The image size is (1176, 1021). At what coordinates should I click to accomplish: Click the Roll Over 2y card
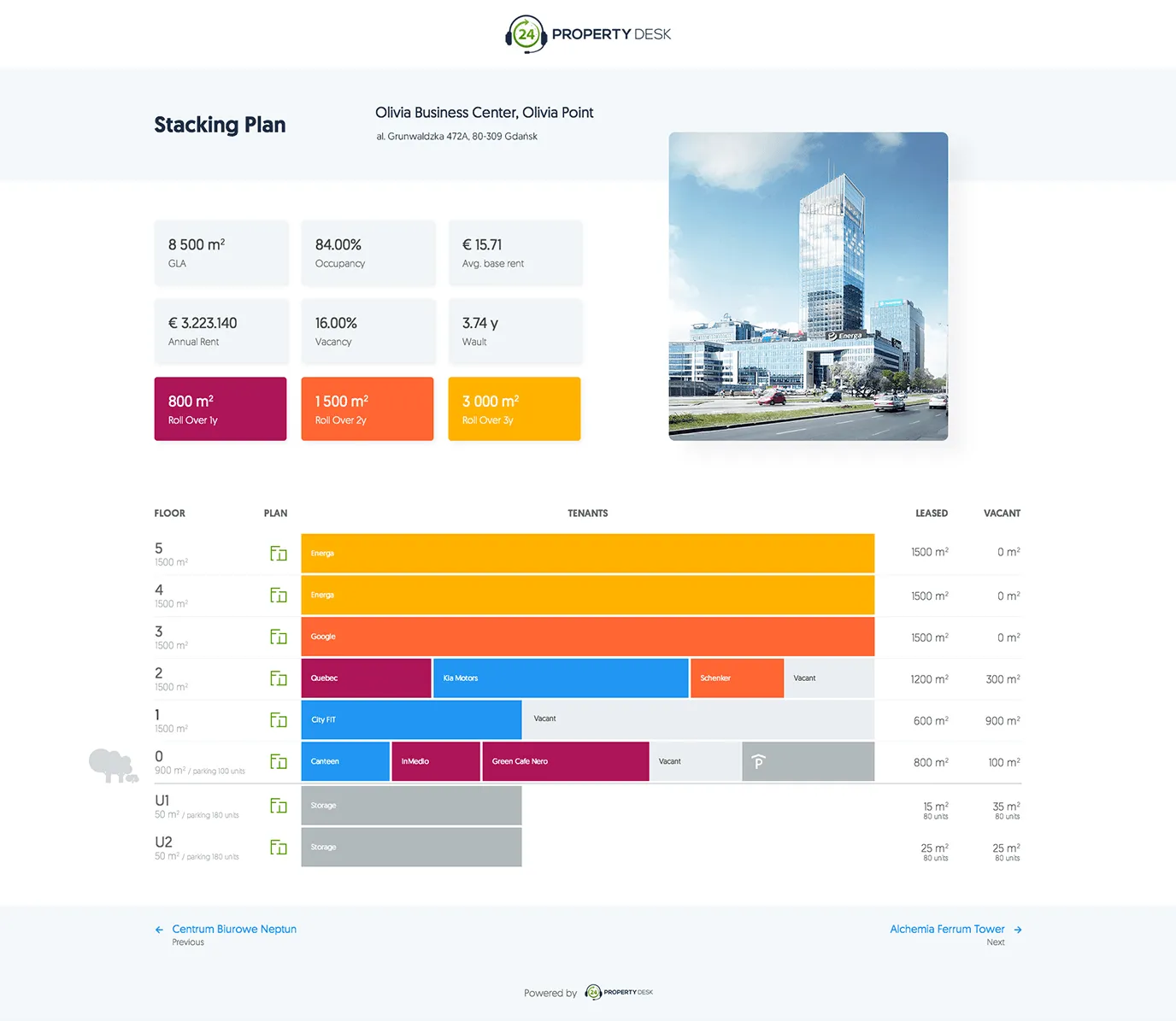click(x=367, y=409)
